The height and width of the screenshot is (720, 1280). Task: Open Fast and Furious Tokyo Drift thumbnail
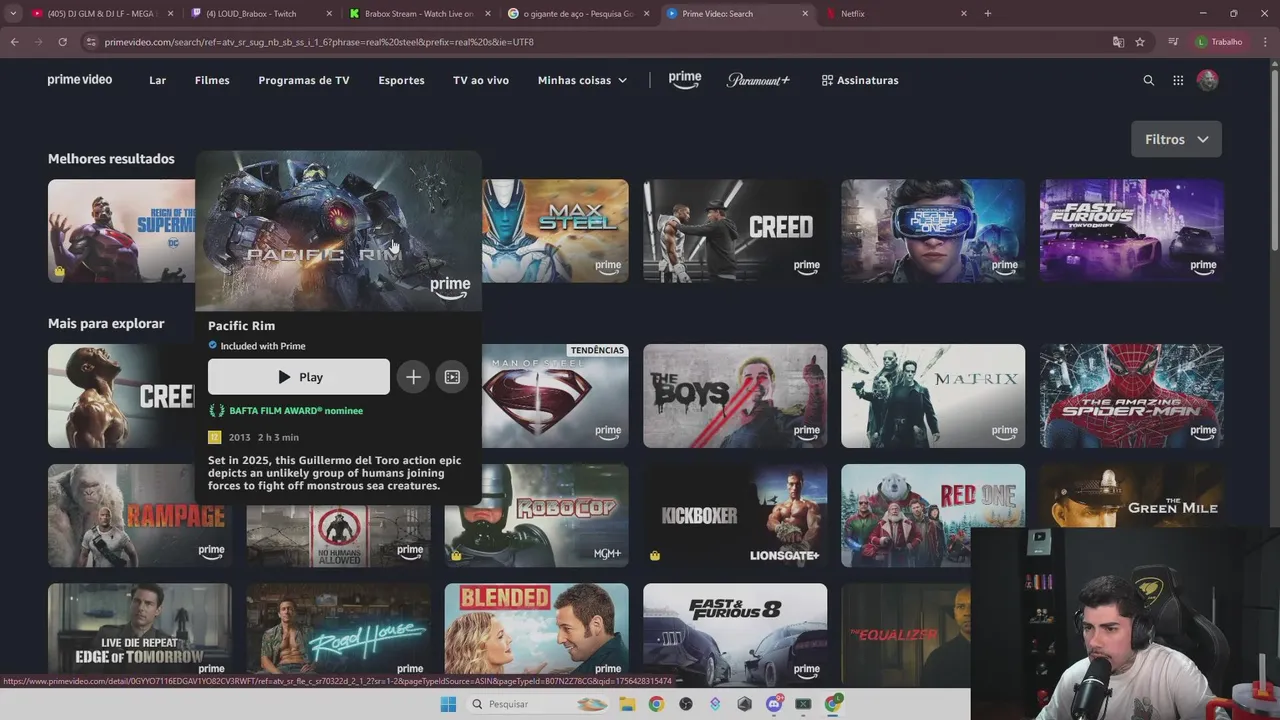click(x=1132, y=231)
